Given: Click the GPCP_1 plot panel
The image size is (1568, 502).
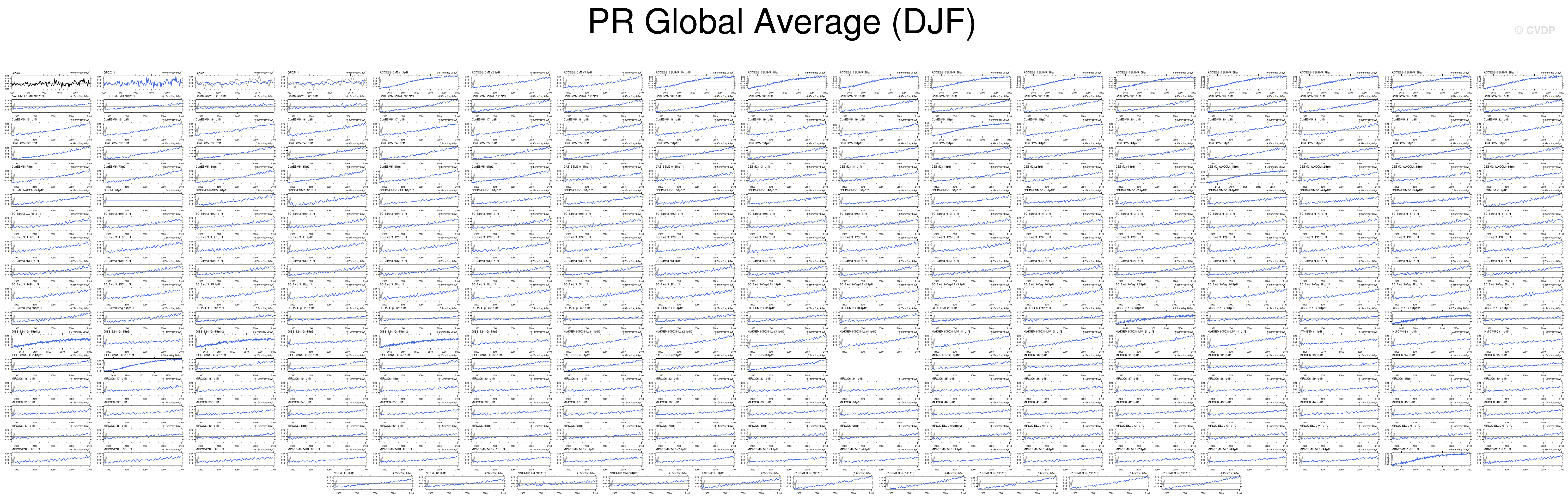Looking at the screenshot, I should tap(327, 82).
